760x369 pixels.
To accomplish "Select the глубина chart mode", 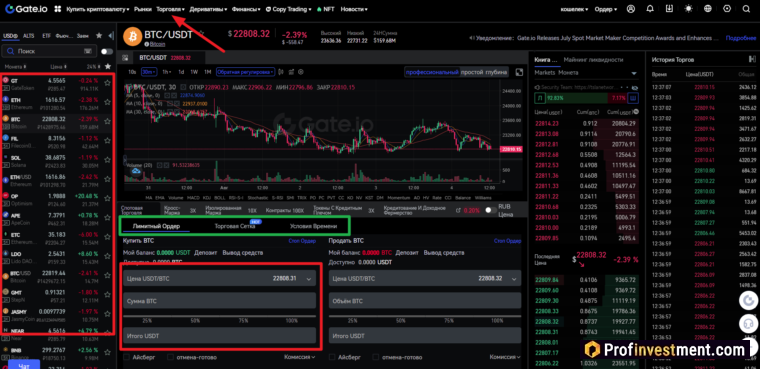I will tap(496, 72).
